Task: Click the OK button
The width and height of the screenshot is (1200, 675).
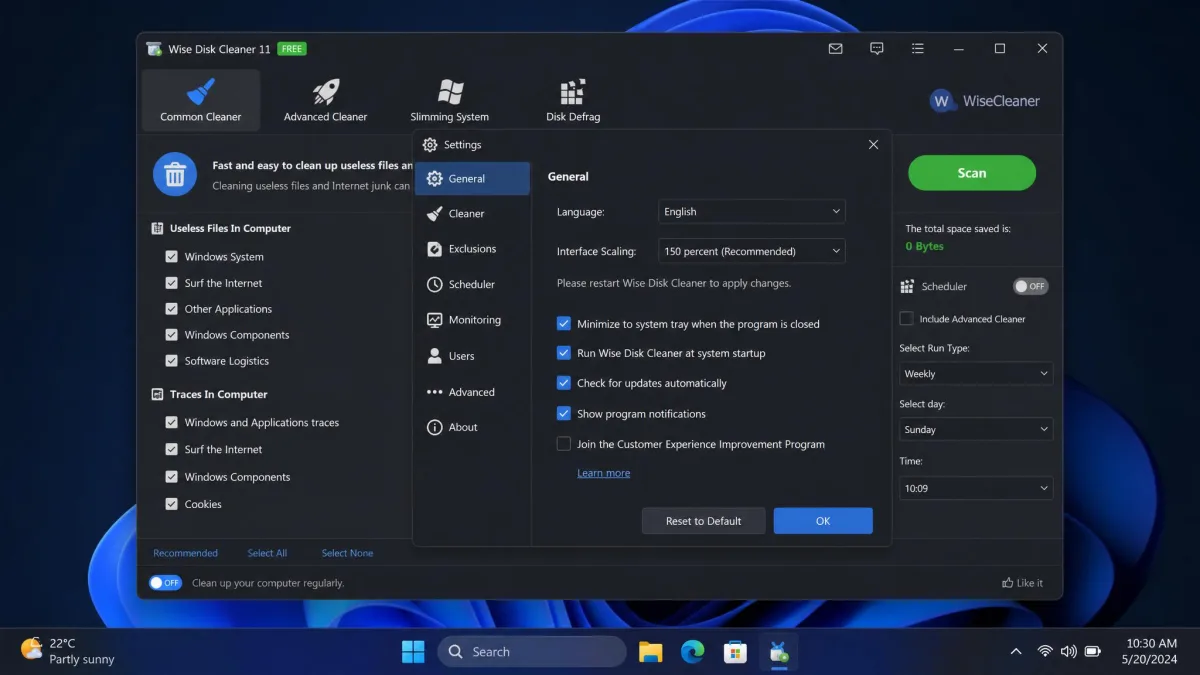Action: 823,521
